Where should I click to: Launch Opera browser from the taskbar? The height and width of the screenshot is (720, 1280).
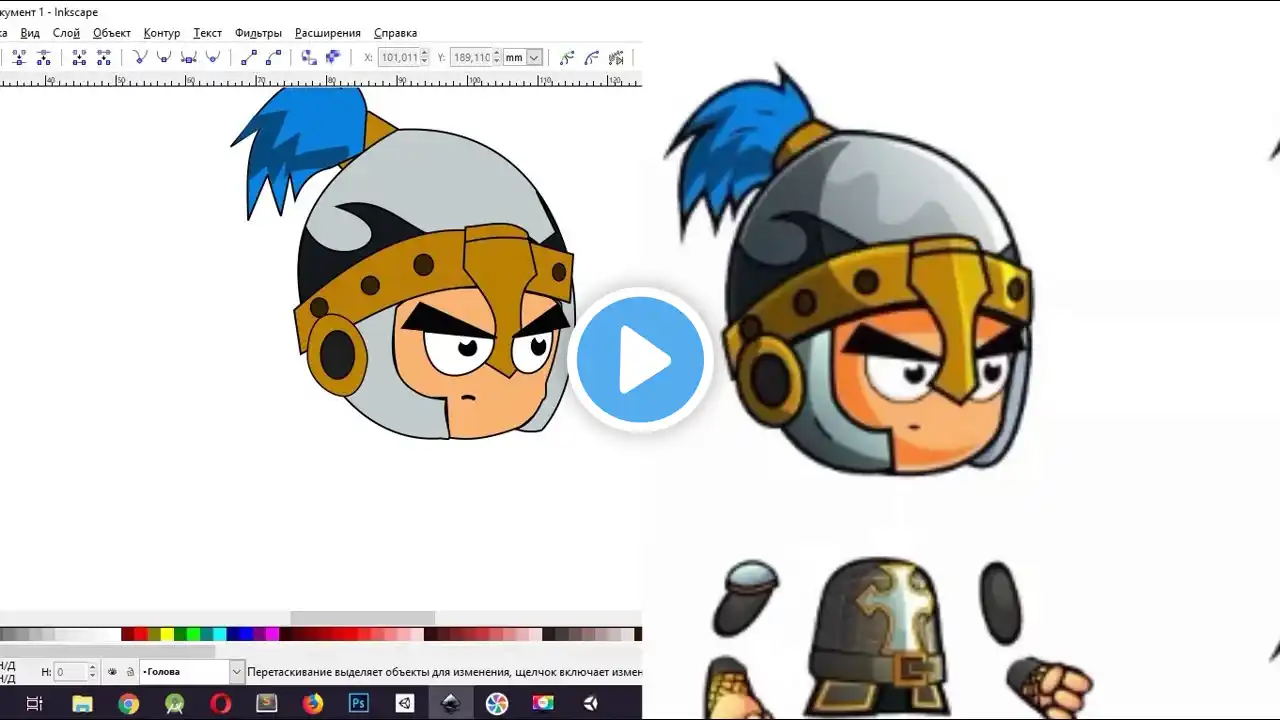pyautogui.click(x=221, y=703)
